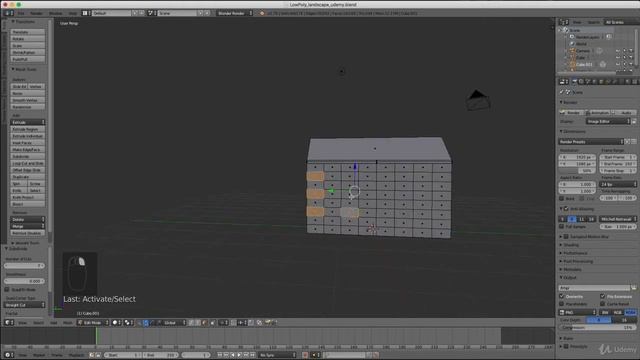Open the Render menu in top bar

tap(36, 13)
